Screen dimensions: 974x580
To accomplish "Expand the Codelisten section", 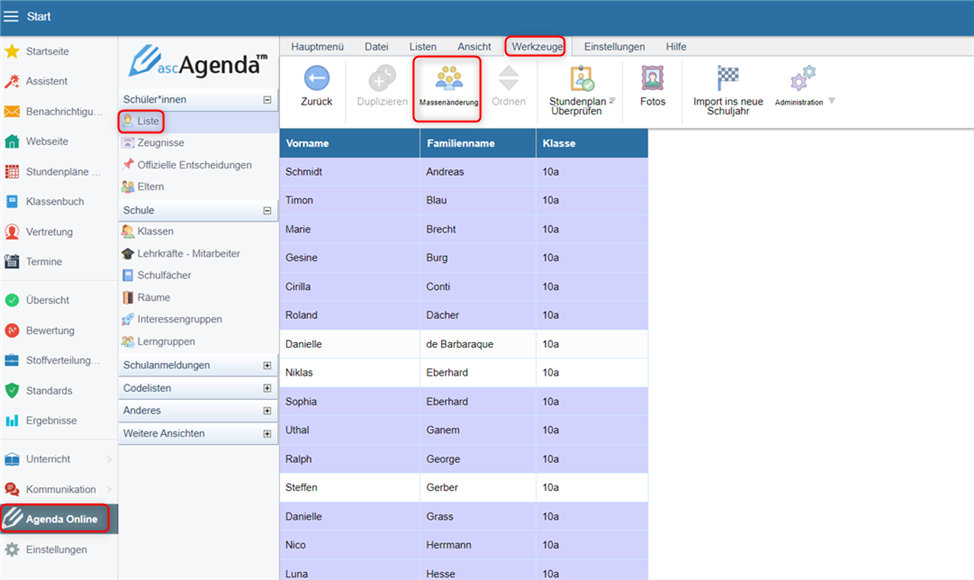I will coord(267,388).
